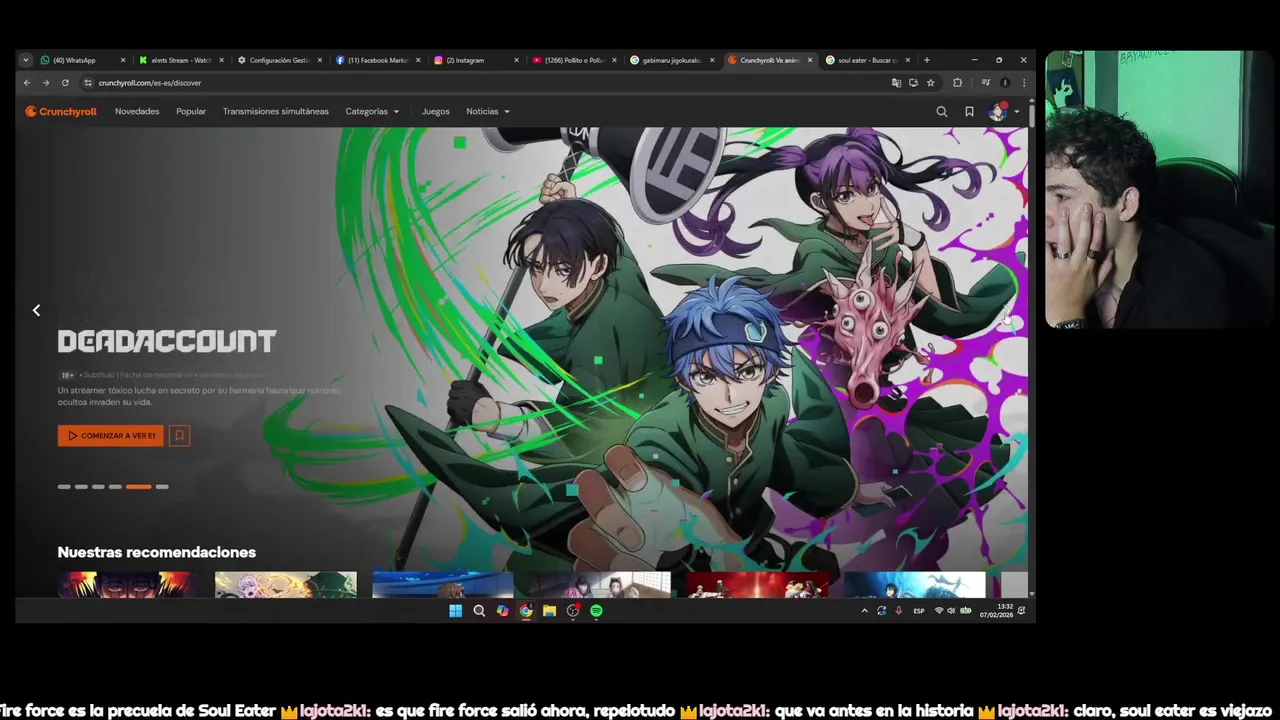The height and width of the screenshot is (720, 1280).
Task: Open Chrome three-dot menu
Action: (1023, 83)
